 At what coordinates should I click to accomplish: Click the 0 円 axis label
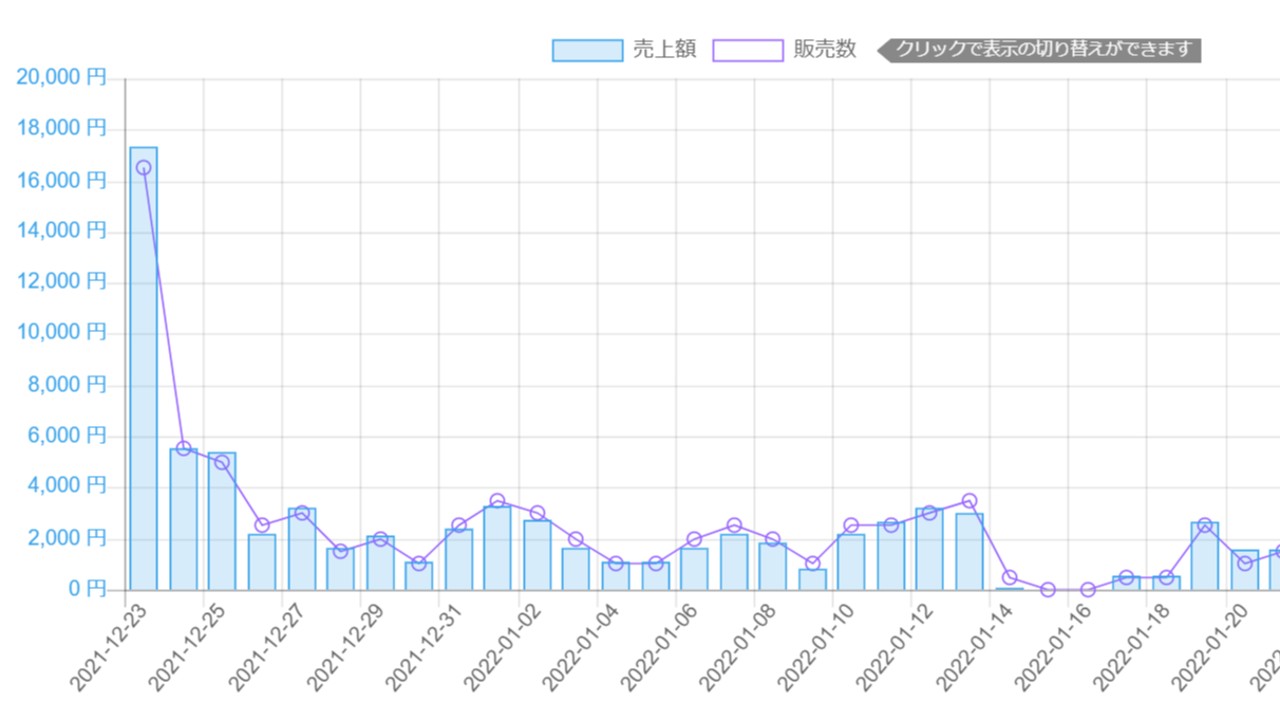(87, 590)
